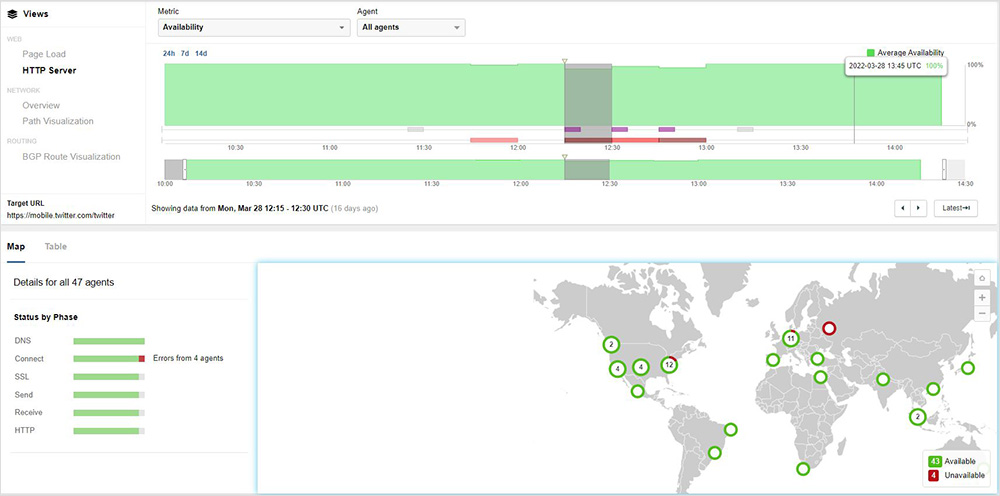Click the red unavailable agent marker in Russia
This screenshot has height=496, width=1000.
(828, 329)
